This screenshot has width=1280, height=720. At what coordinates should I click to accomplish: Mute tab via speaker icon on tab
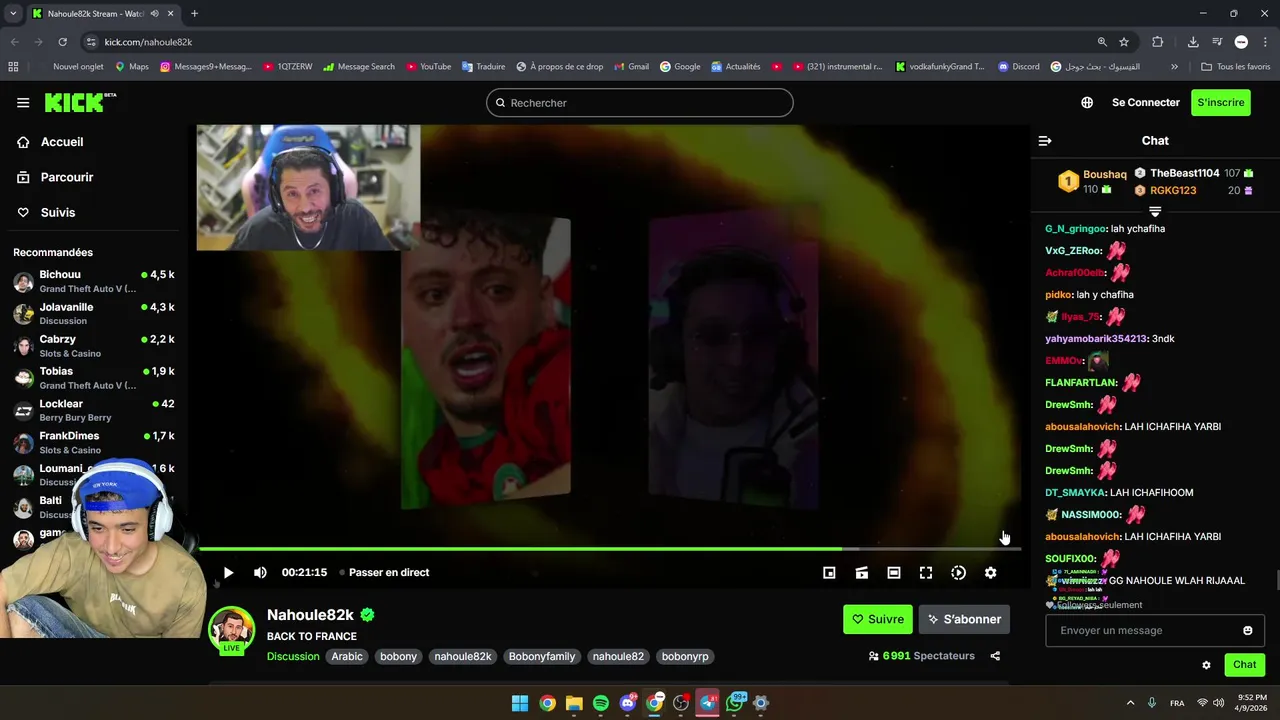155,14
